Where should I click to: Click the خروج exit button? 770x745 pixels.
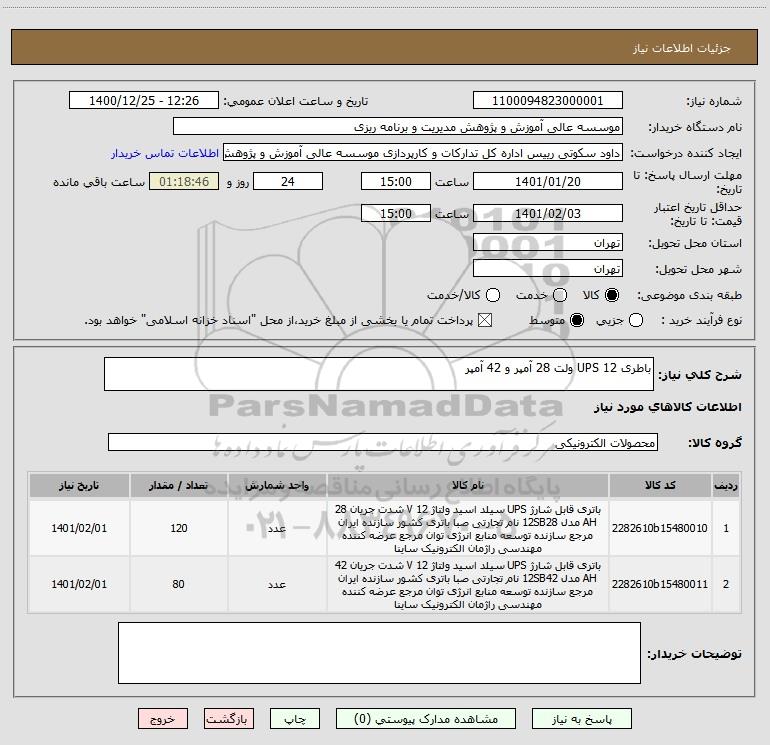click(x=163, y=719)
